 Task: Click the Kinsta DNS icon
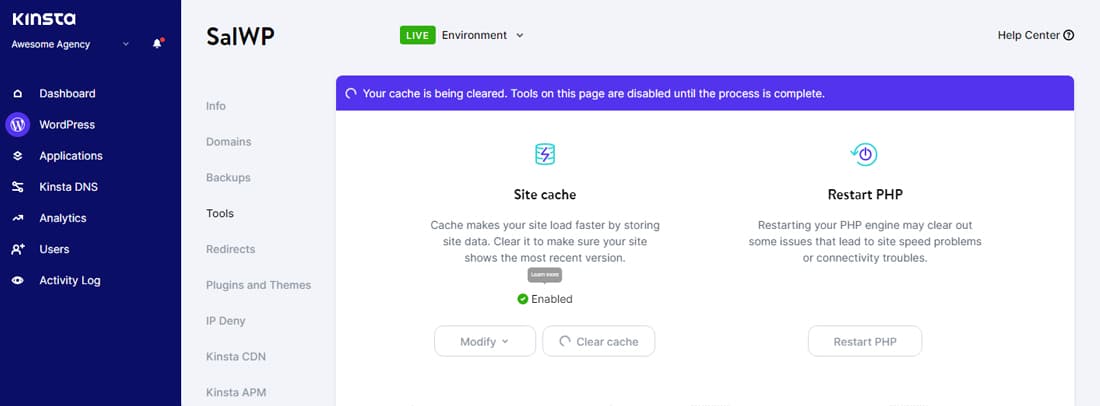[x=17, y=187]
